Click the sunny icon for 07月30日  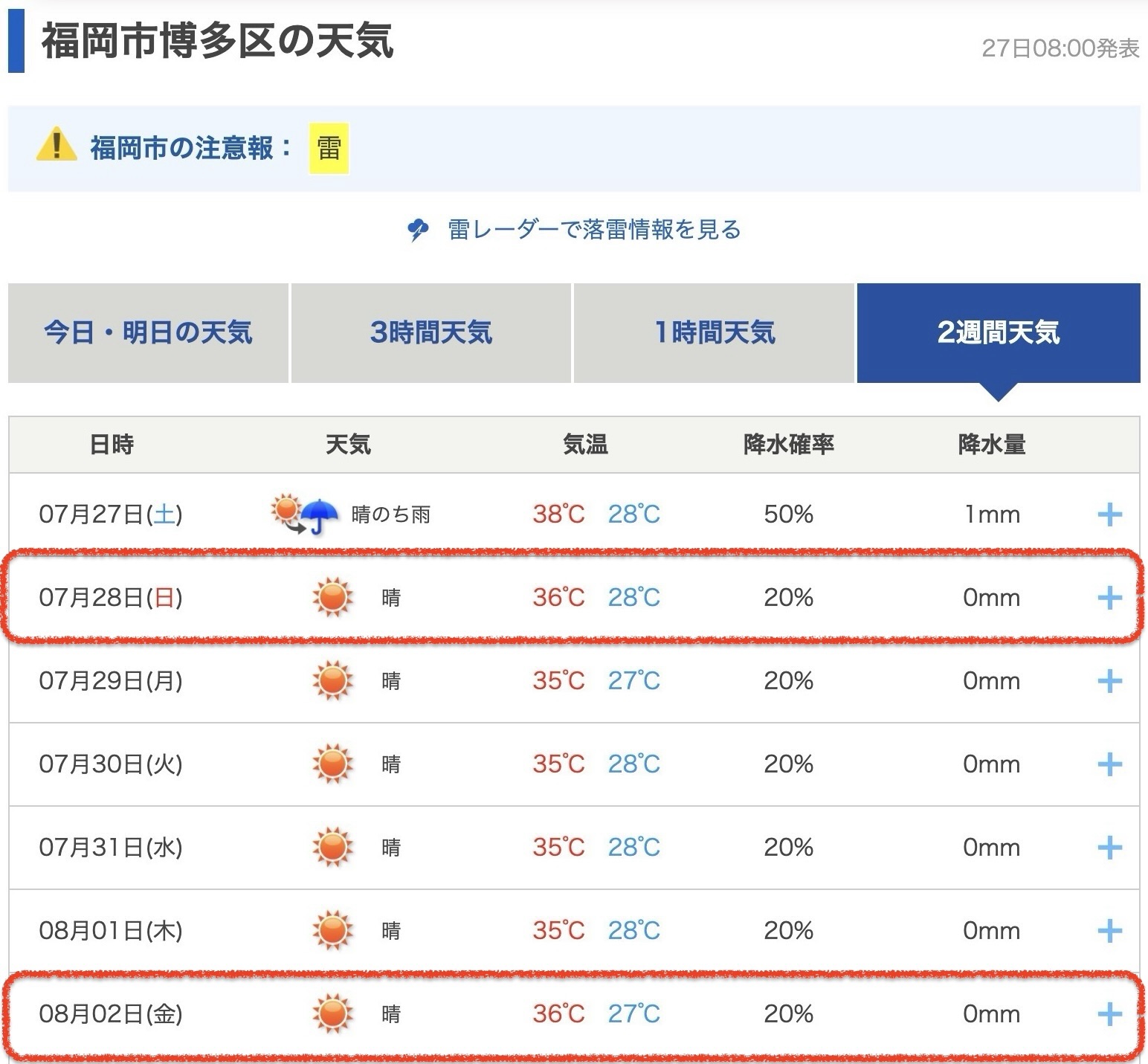click(332, 764)
